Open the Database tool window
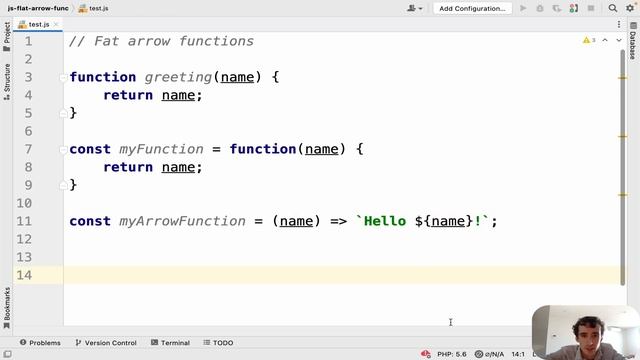 pos(633,41)
